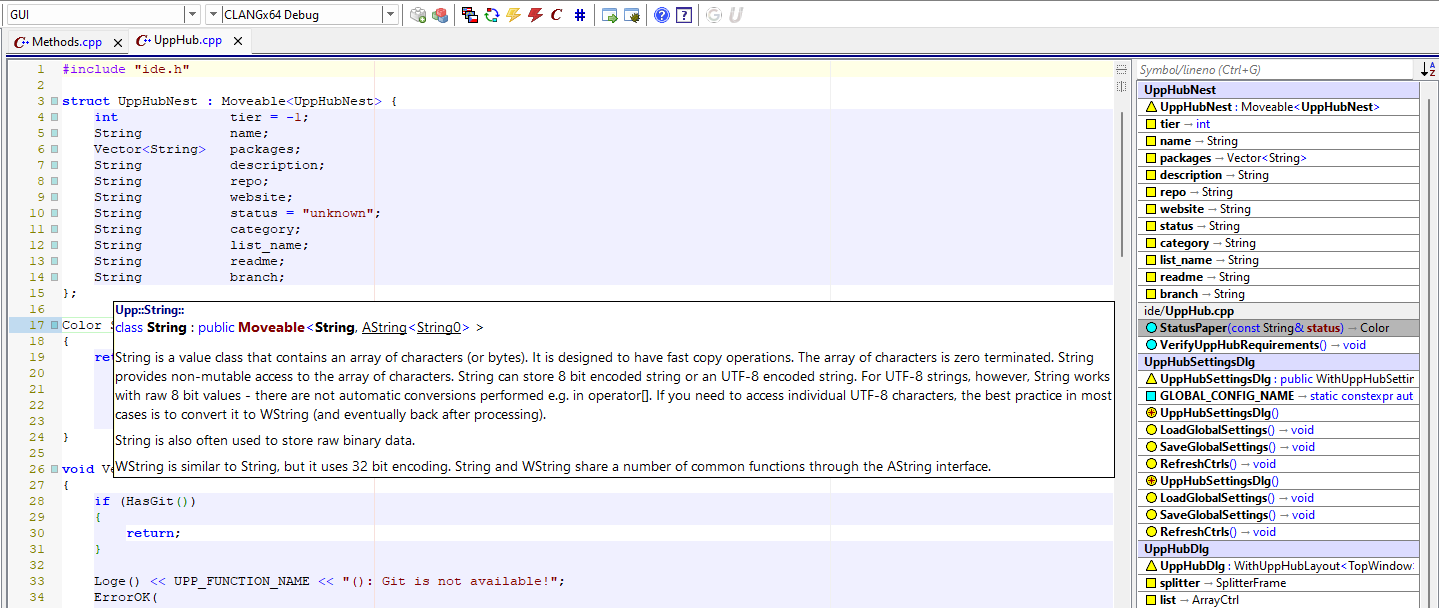
Task: Click the dark red C icon
Action: 557,15
